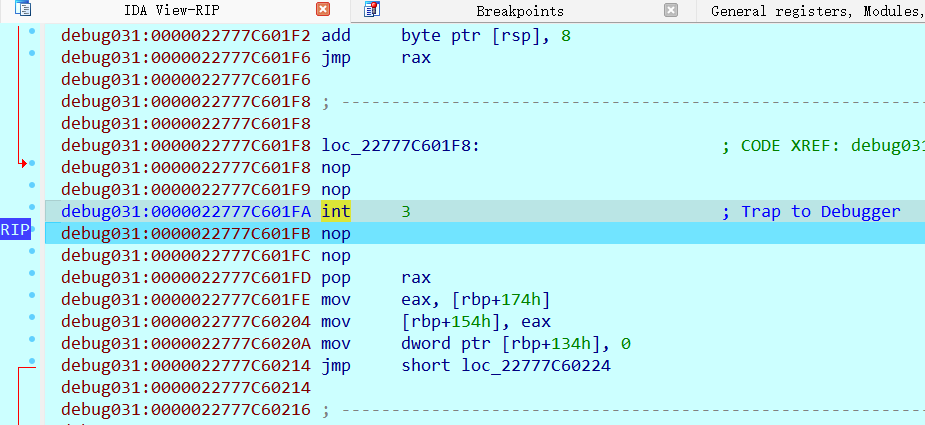Click label loc_22777C601F8:
Screen dimensions: 925x425
point(401,145)
